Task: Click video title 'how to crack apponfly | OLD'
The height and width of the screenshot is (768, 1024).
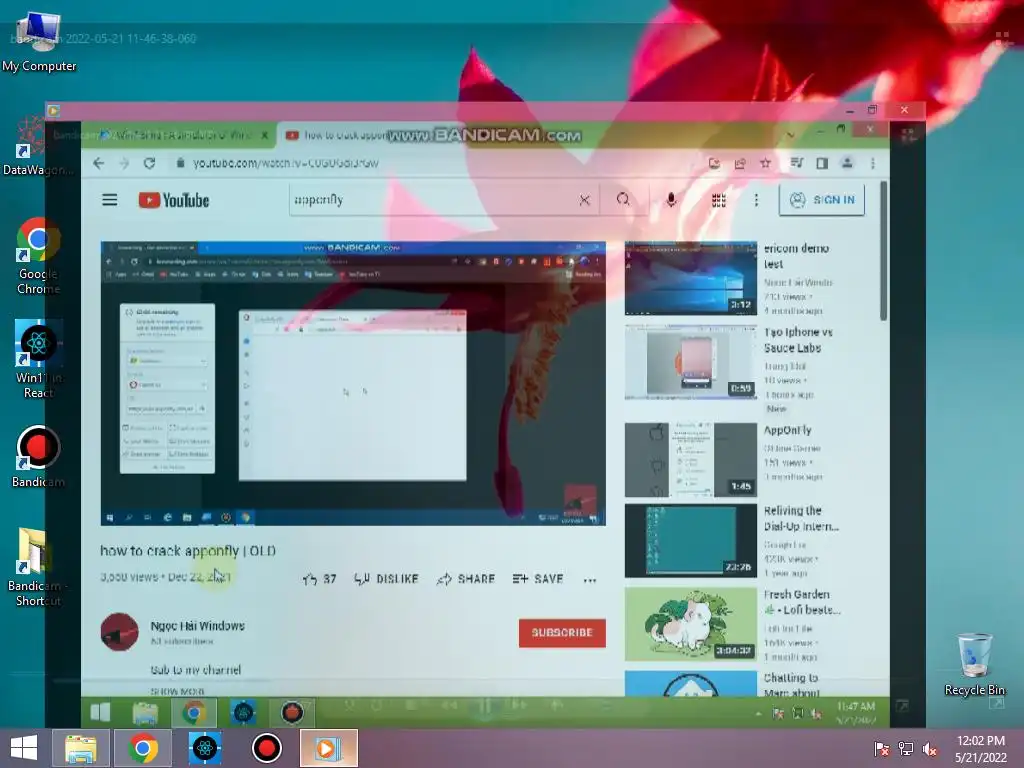Action: pyautogui.click(x=188, y=551)
